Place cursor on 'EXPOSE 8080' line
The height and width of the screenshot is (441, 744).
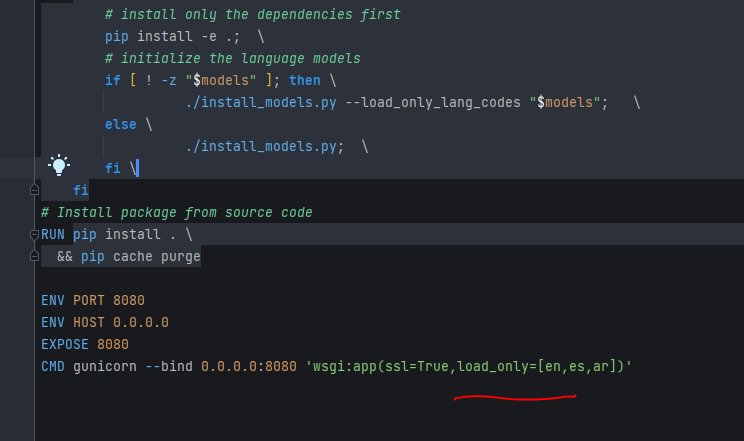85,345
